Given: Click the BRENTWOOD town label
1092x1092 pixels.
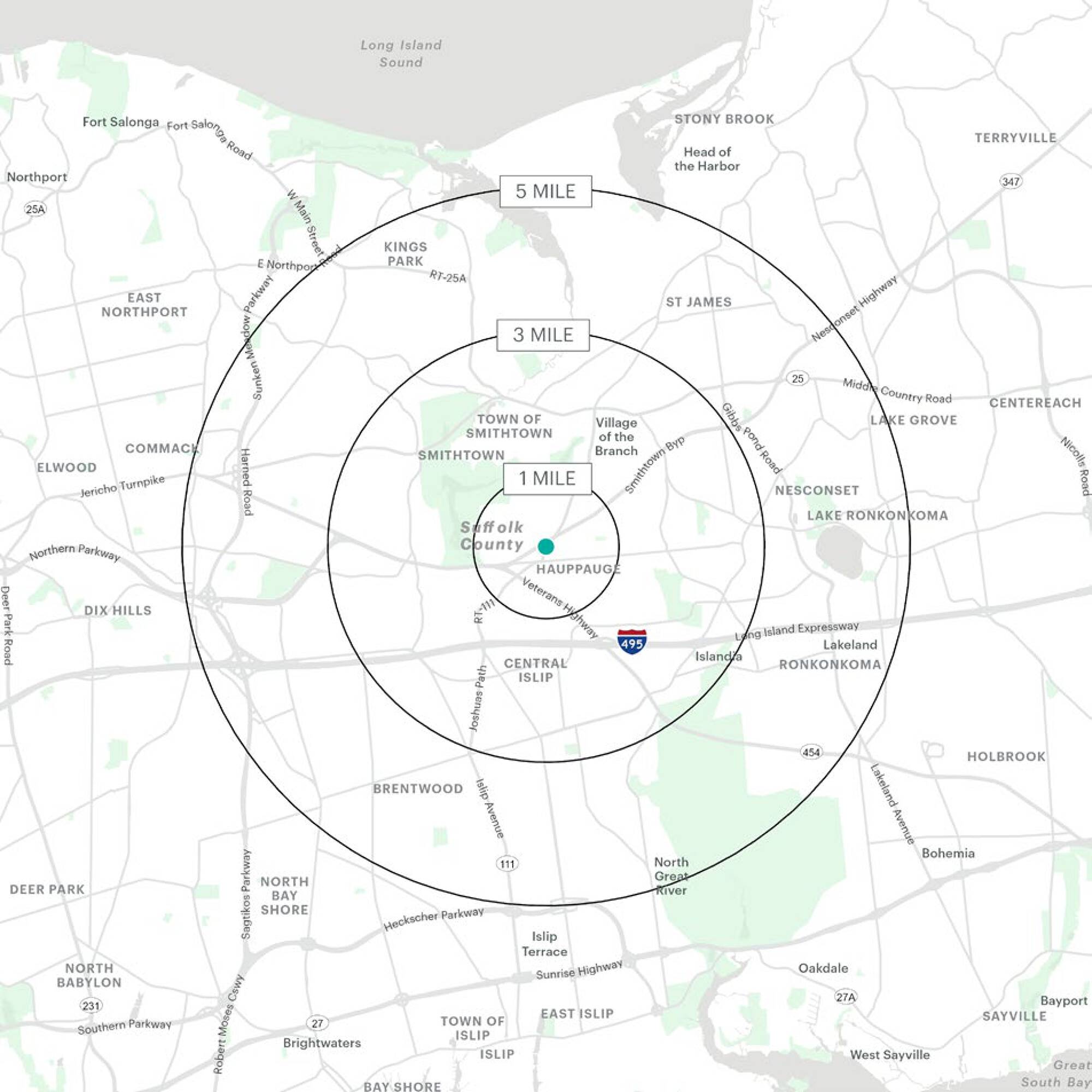Looking at the screenshot, I should pyautogui.click(x=418, y=788).
